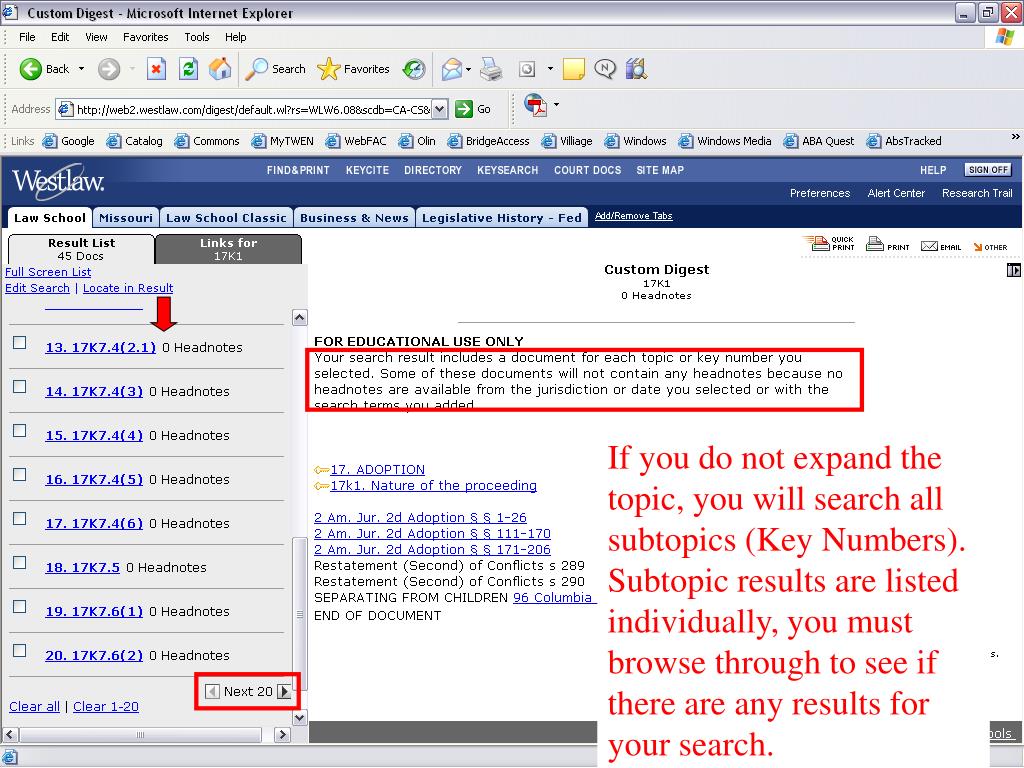Click the Westlaw logo
The width and height of the screenshot is (1024, 768).
pyautogui.click(x=58, y=181)
